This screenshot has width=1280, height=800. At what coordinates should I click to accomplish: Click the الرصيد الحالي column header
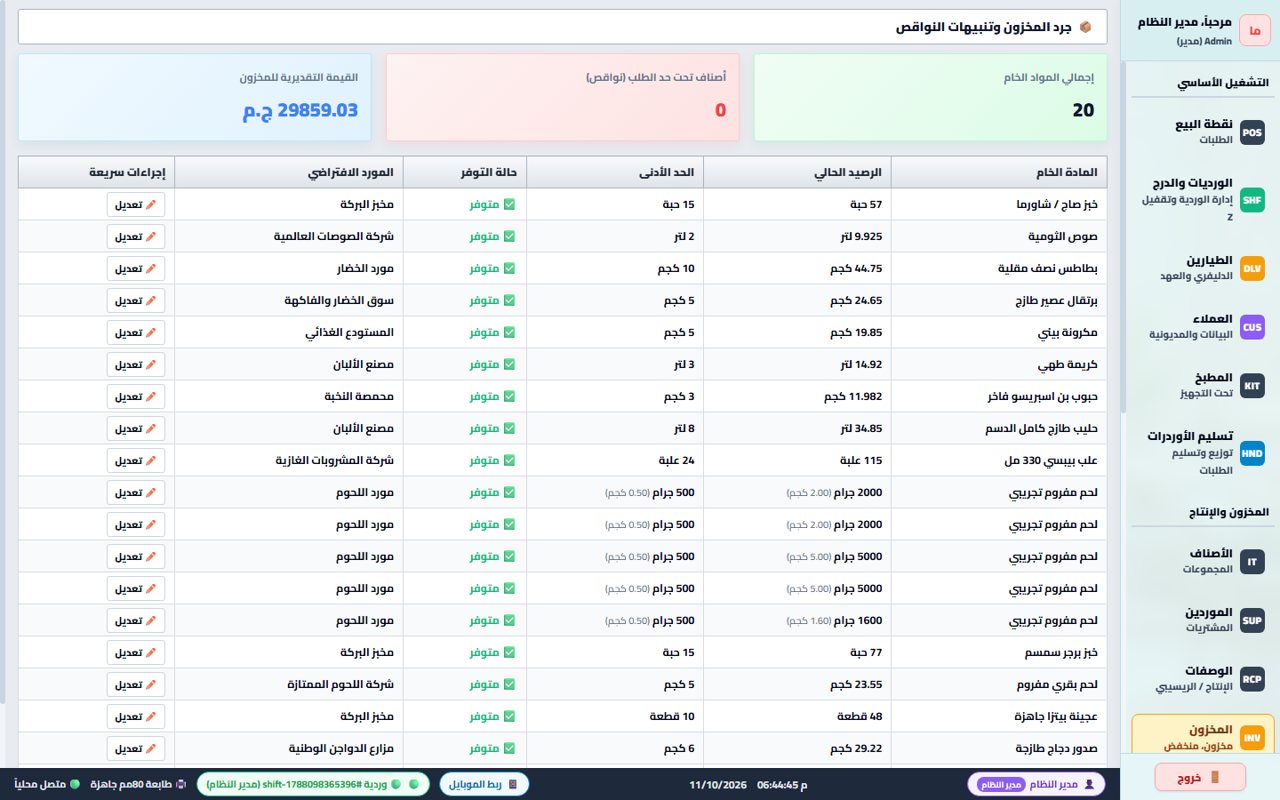click(797, 172)
